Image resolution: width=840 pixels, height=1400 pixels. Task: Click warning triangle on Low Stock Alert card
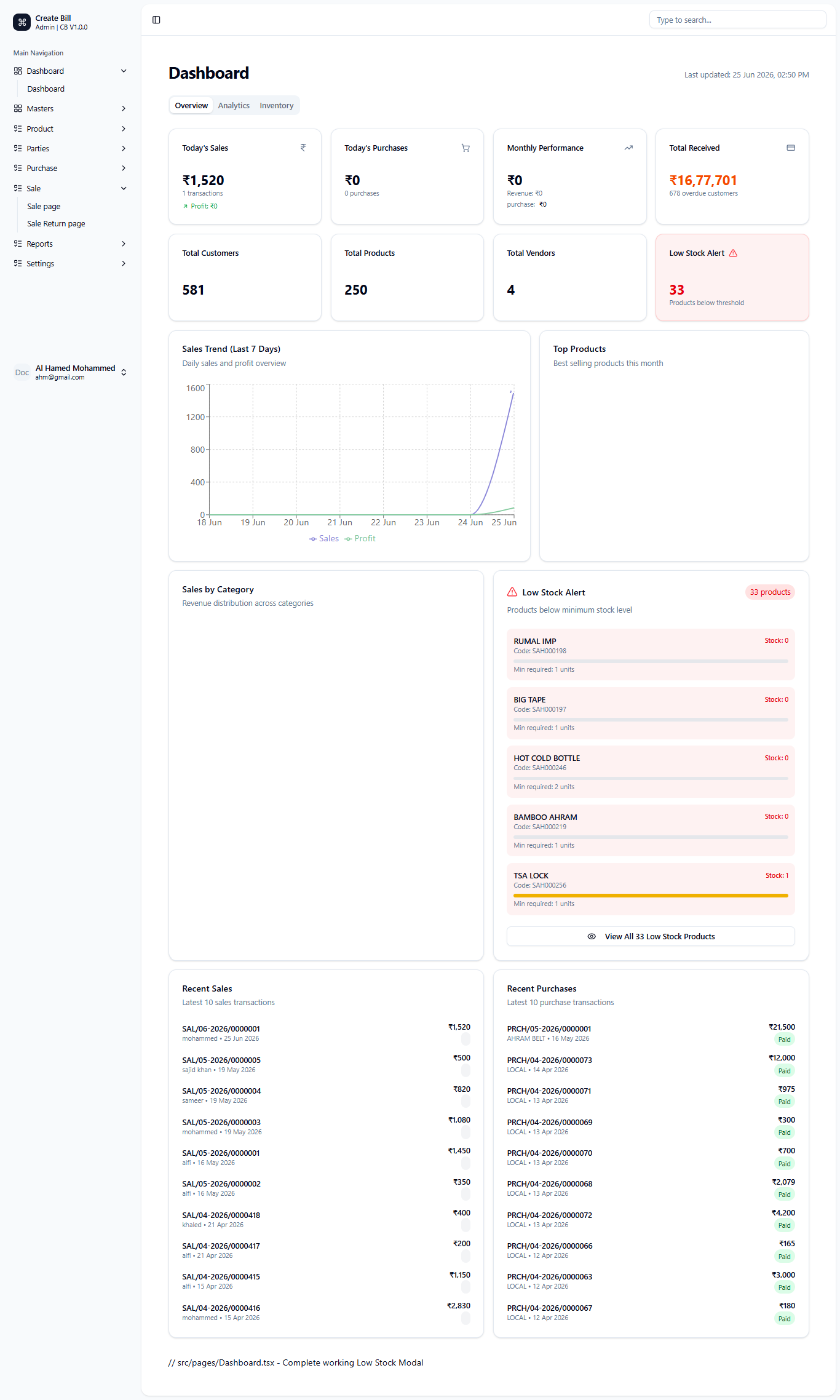(733, 253)
